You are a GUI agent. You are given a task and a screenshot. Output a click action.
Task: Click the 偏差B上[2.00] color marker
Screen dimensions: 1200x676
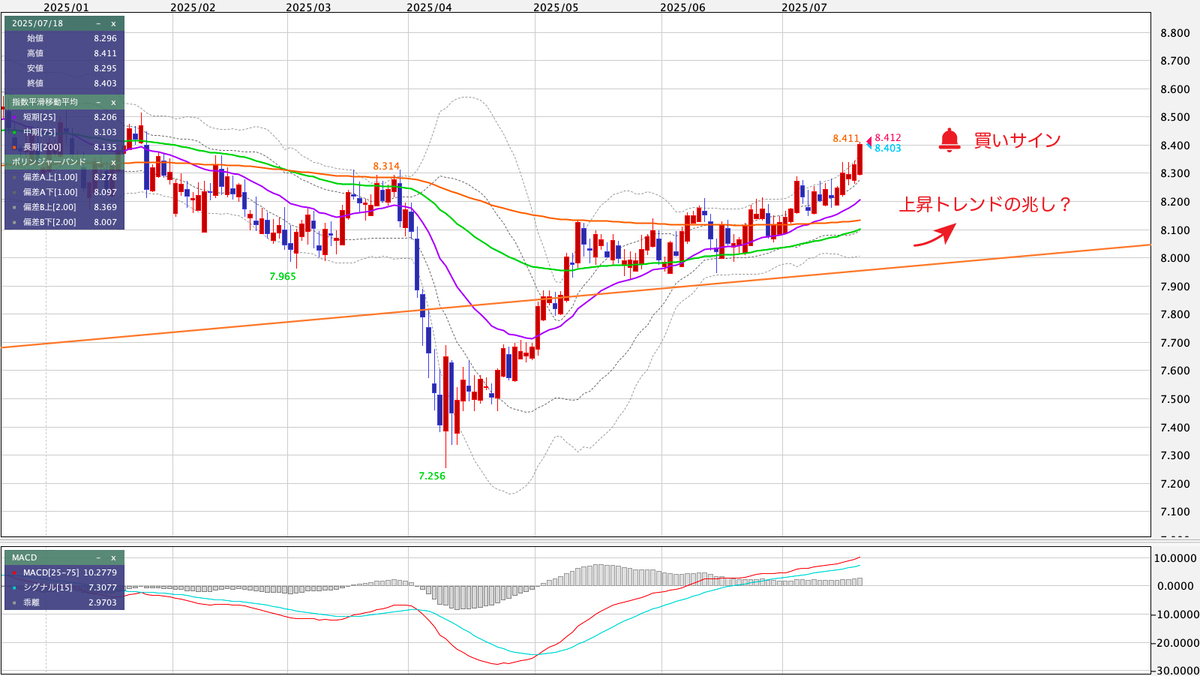coord(12,207)
